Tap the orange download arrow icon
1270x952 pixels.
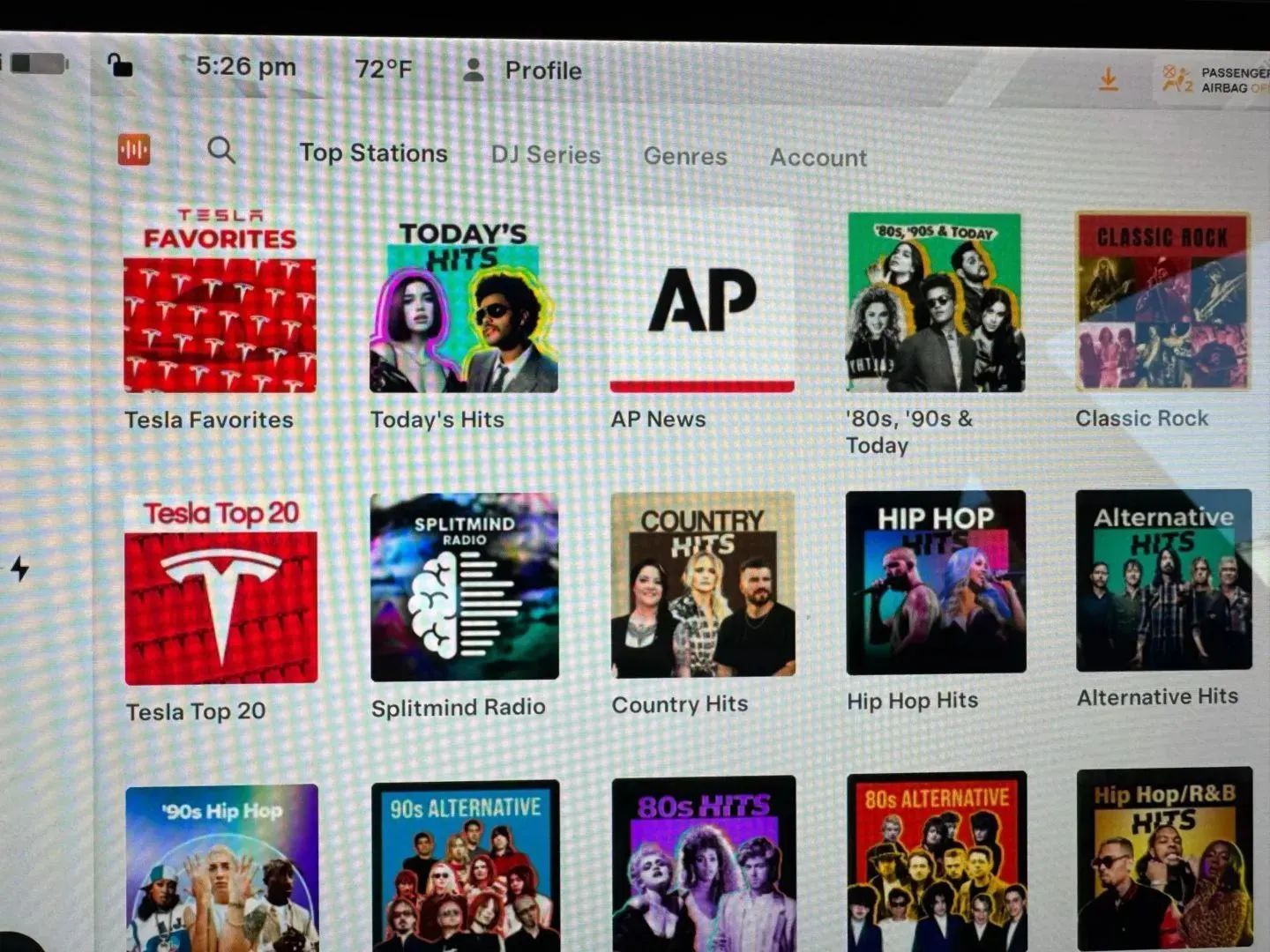click(1109, 80)
